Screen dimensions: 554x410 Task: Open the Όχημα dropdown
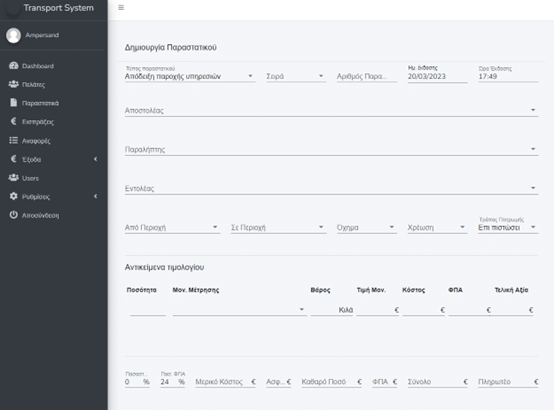(366, 228)
